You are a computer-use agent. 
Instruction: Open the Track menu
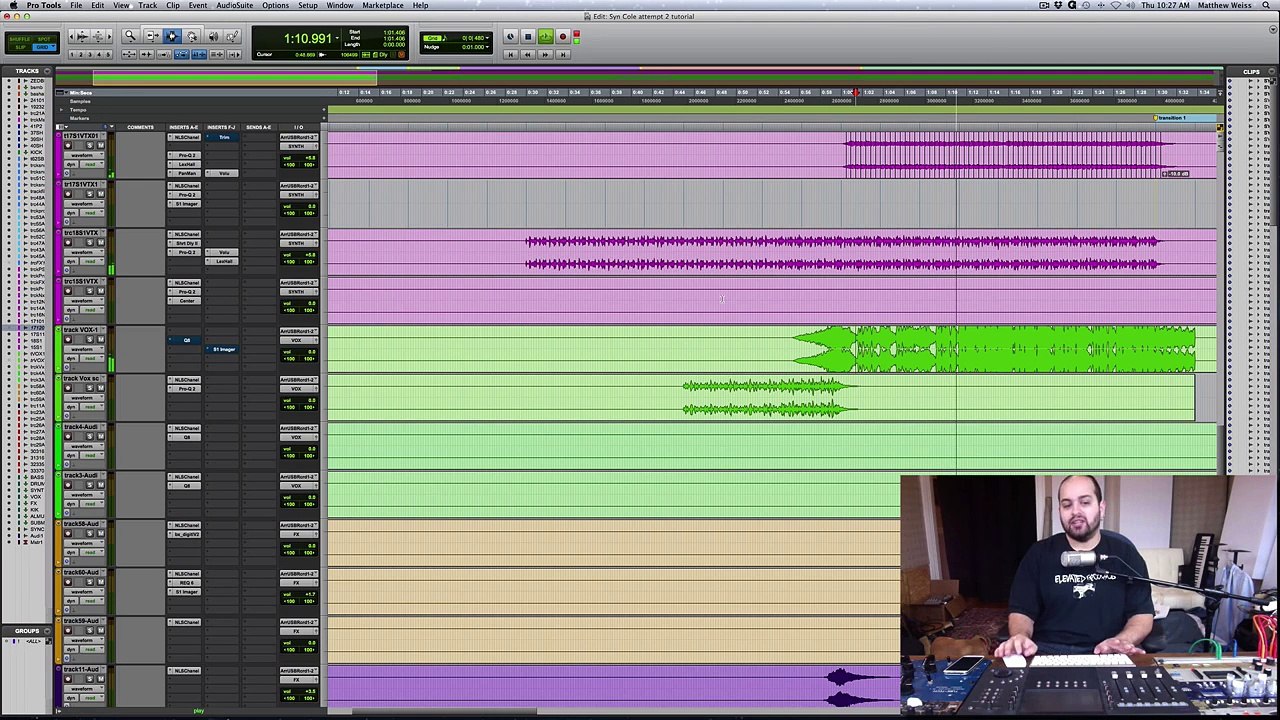coord(147,5)
